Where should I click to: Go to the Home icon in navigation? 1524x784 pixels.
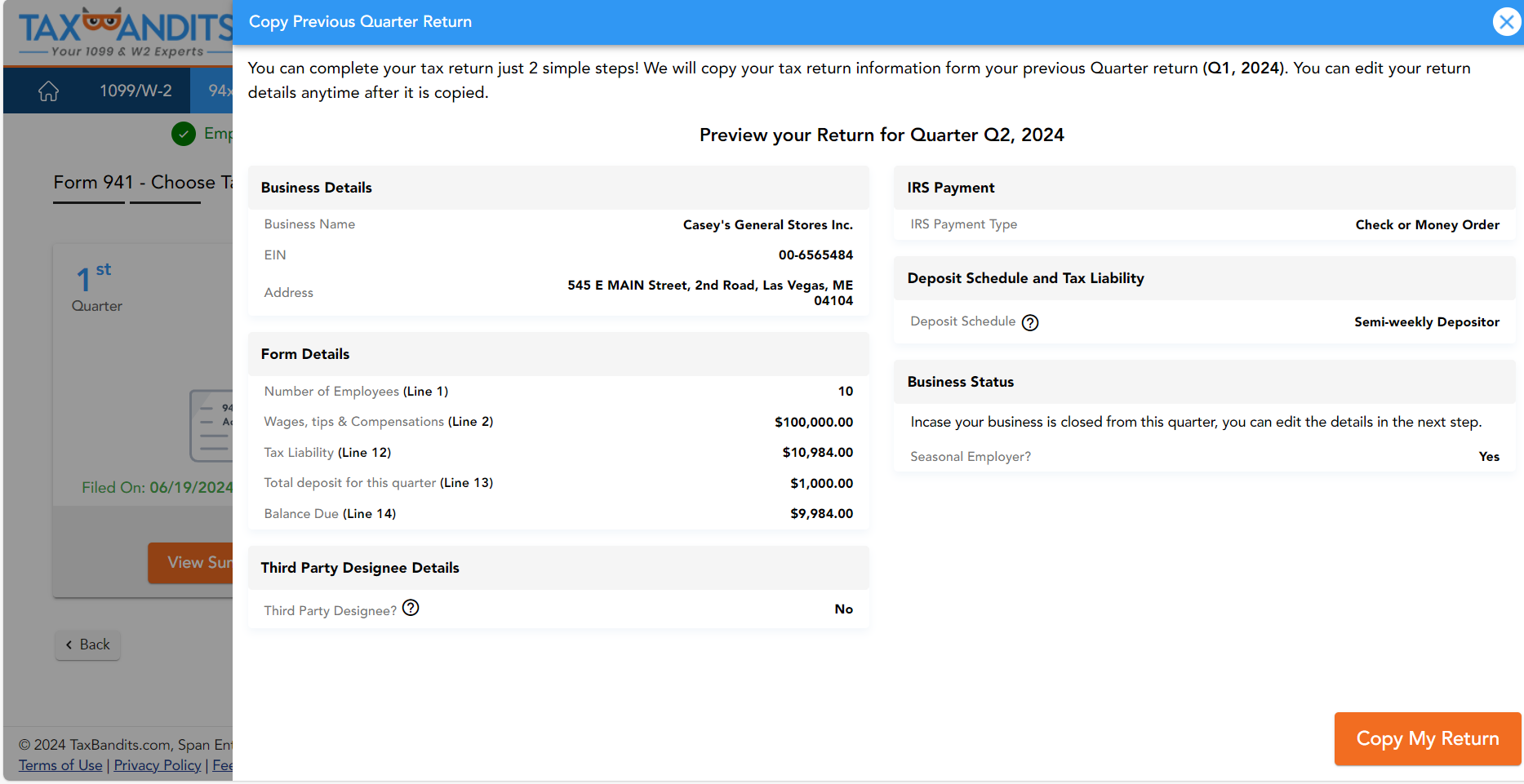pyautogui.click(x=48, y=91)
